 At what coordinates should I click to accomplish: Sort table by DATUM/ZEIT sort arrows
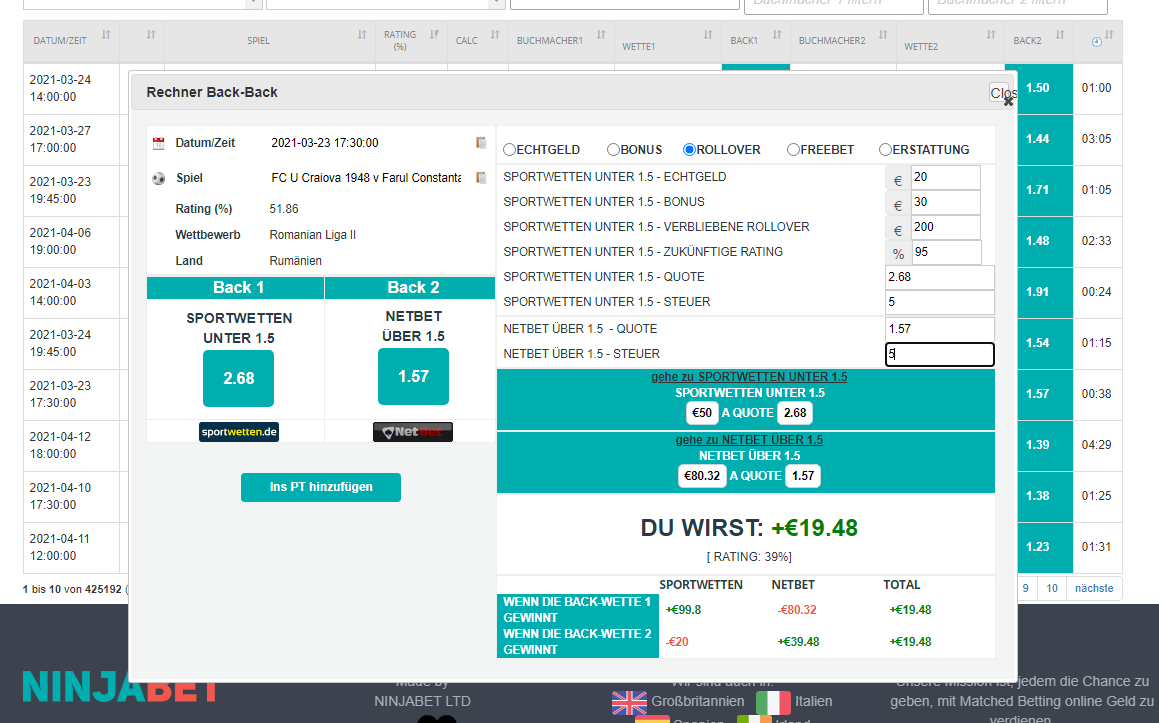pyautogui.click(x=106, y=35)
